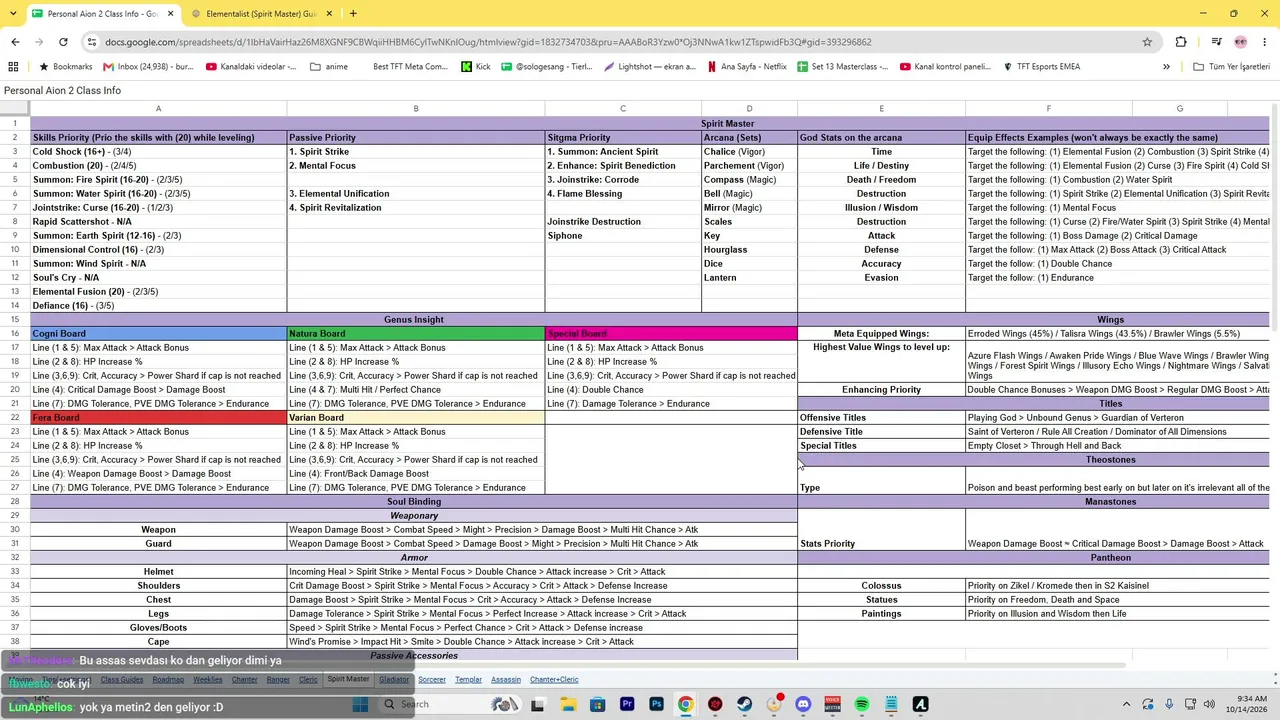Image resolution: width=1280 pixels, height=720 pixels.
Task: Bookmark this page with the star icon
Action: point(1147,42)
